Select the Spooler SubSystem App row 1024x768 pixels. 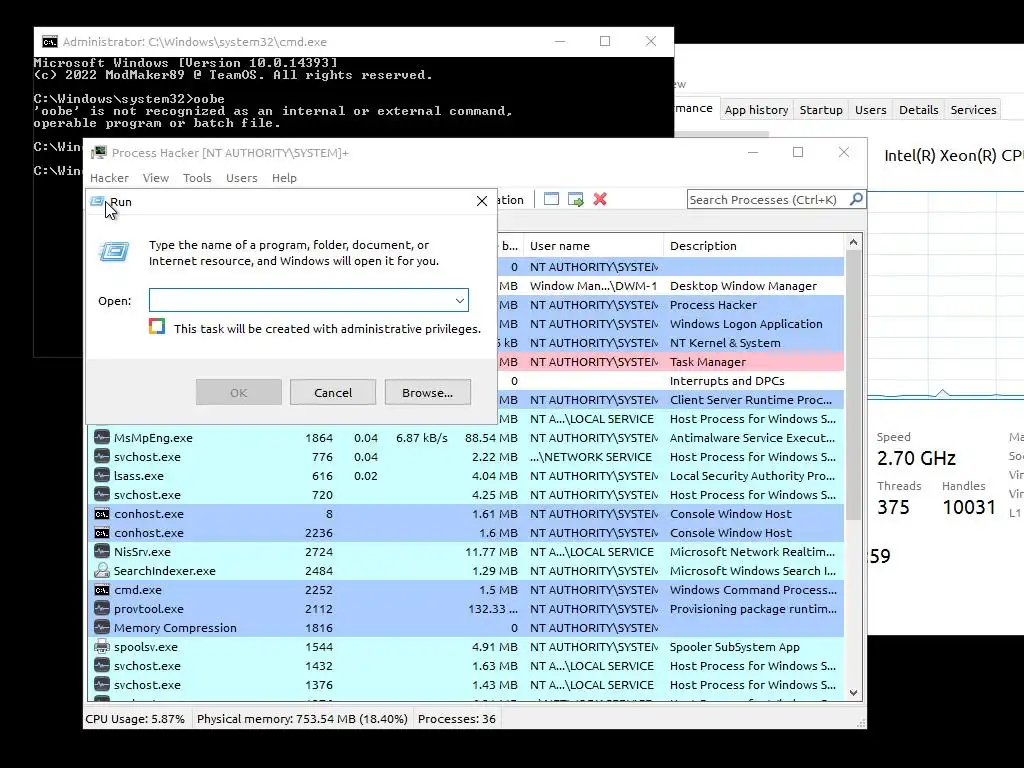click(466, 647)
